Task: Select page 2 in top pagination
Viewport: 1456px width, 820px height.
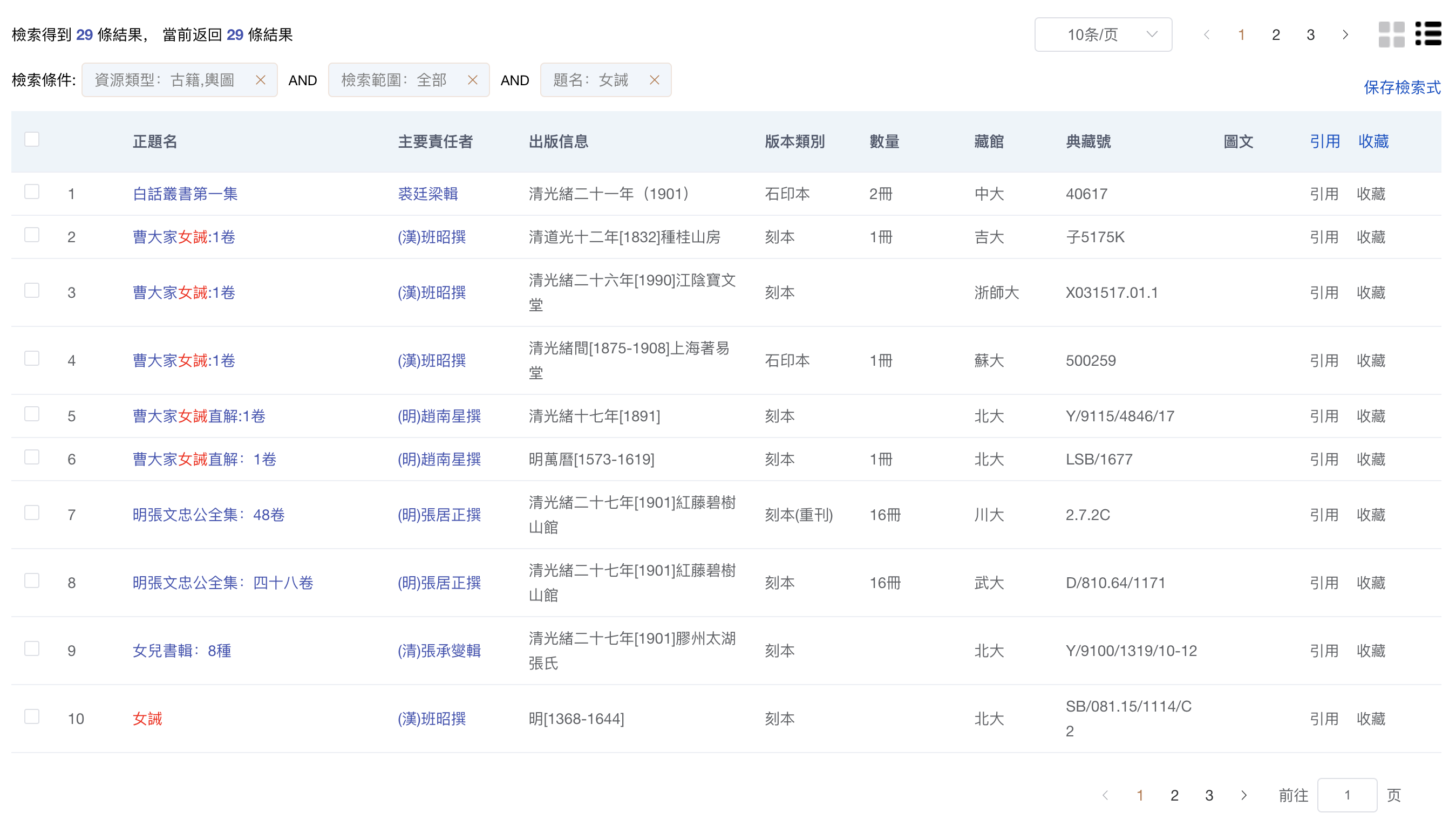Action: point(1276,35)
